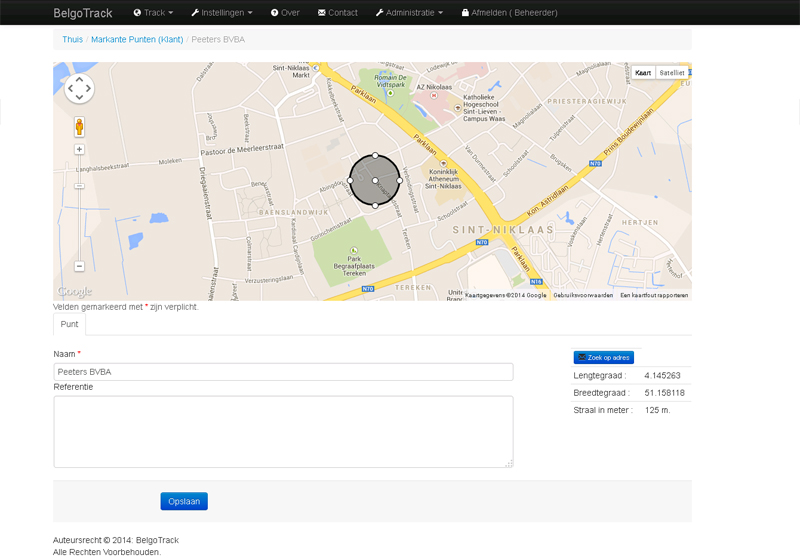
Task: Pick the Street View pegman icon
Action: (79, 126)
